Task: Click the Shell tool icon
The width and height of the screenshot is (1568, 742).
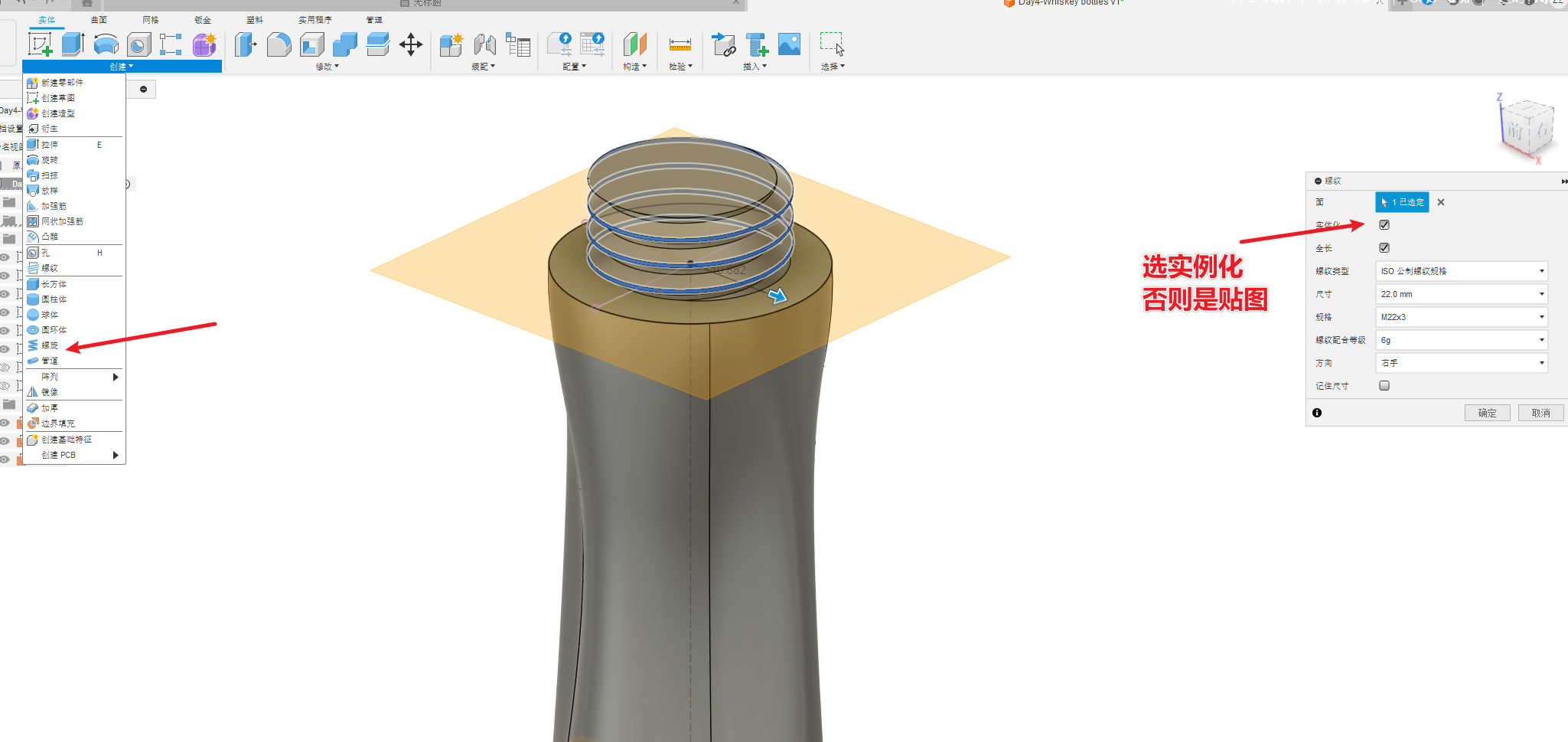Action: [x=311, y=45]
